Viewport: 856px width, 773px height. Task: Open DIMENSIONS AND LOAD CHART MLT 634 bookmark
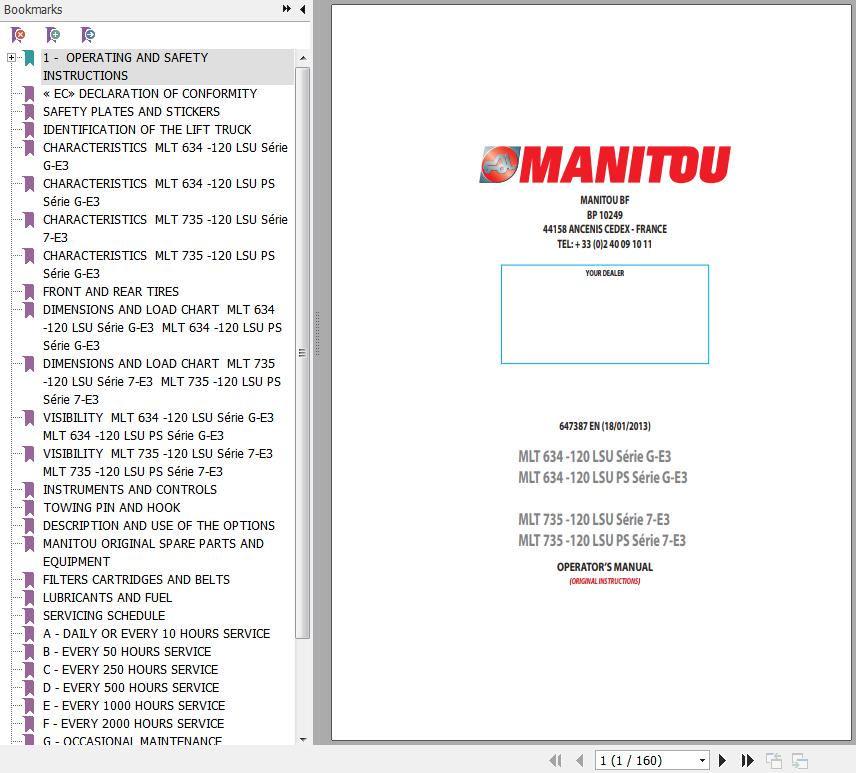pyautogui.click(x=163, y=328)
